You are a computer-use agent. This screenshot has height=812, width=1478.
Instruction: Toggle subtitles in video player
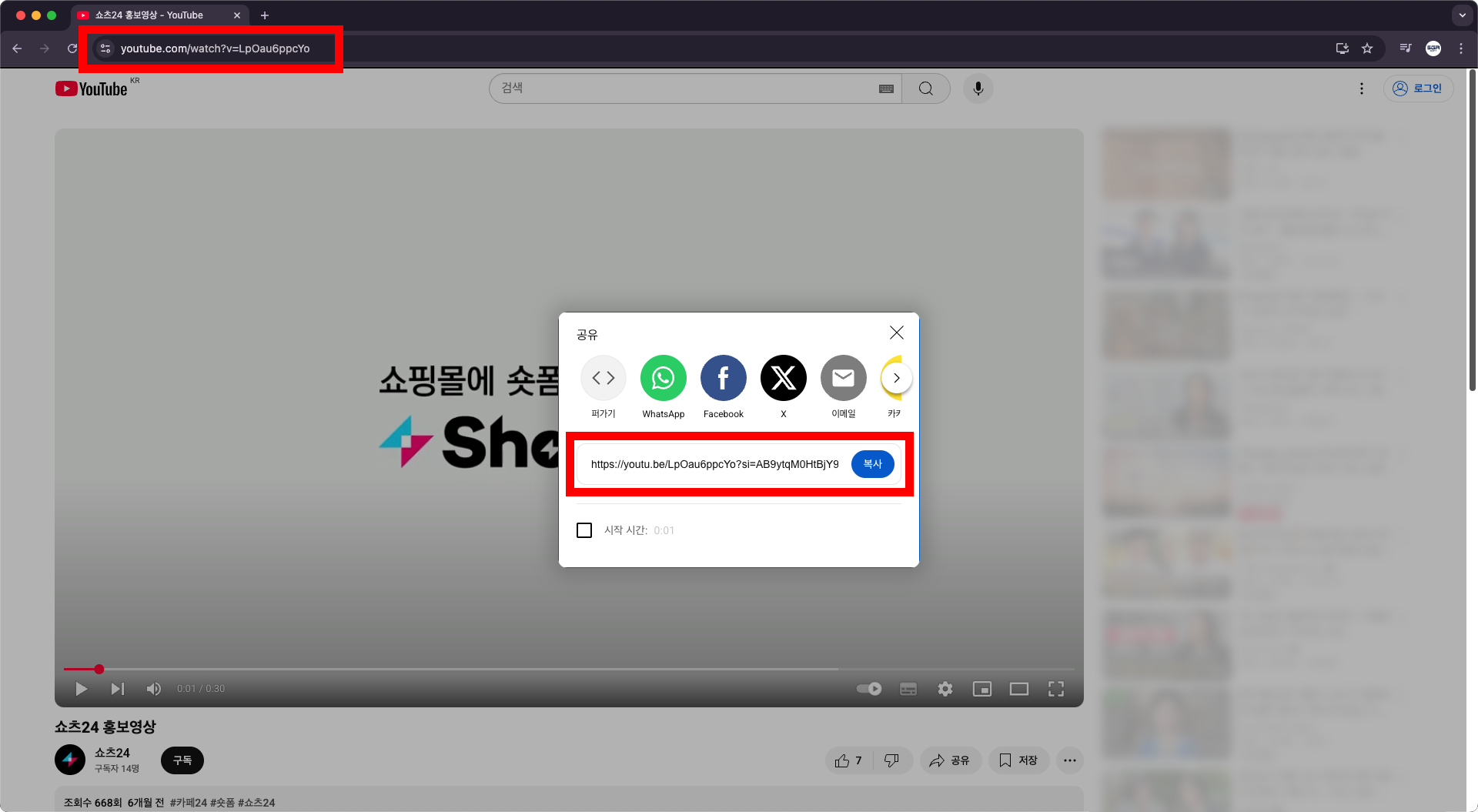[908, 689]
